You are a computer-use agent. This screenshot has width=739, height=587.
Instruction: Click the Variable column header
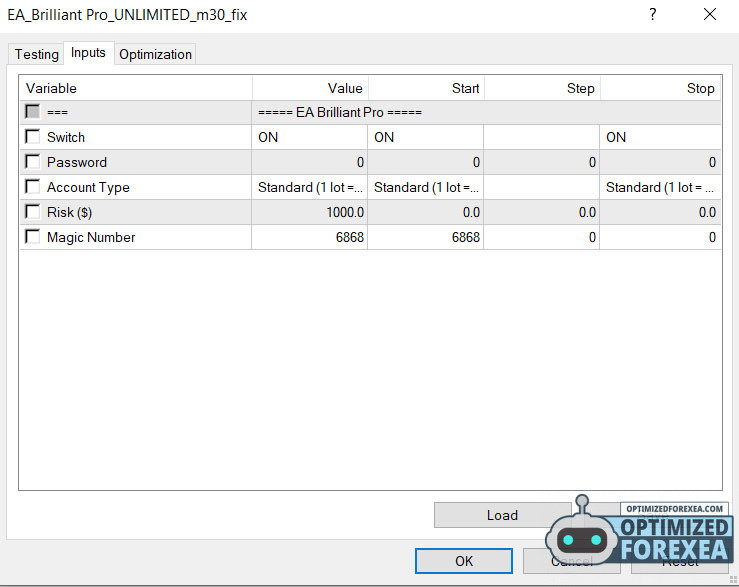click(x=136, y=88)
